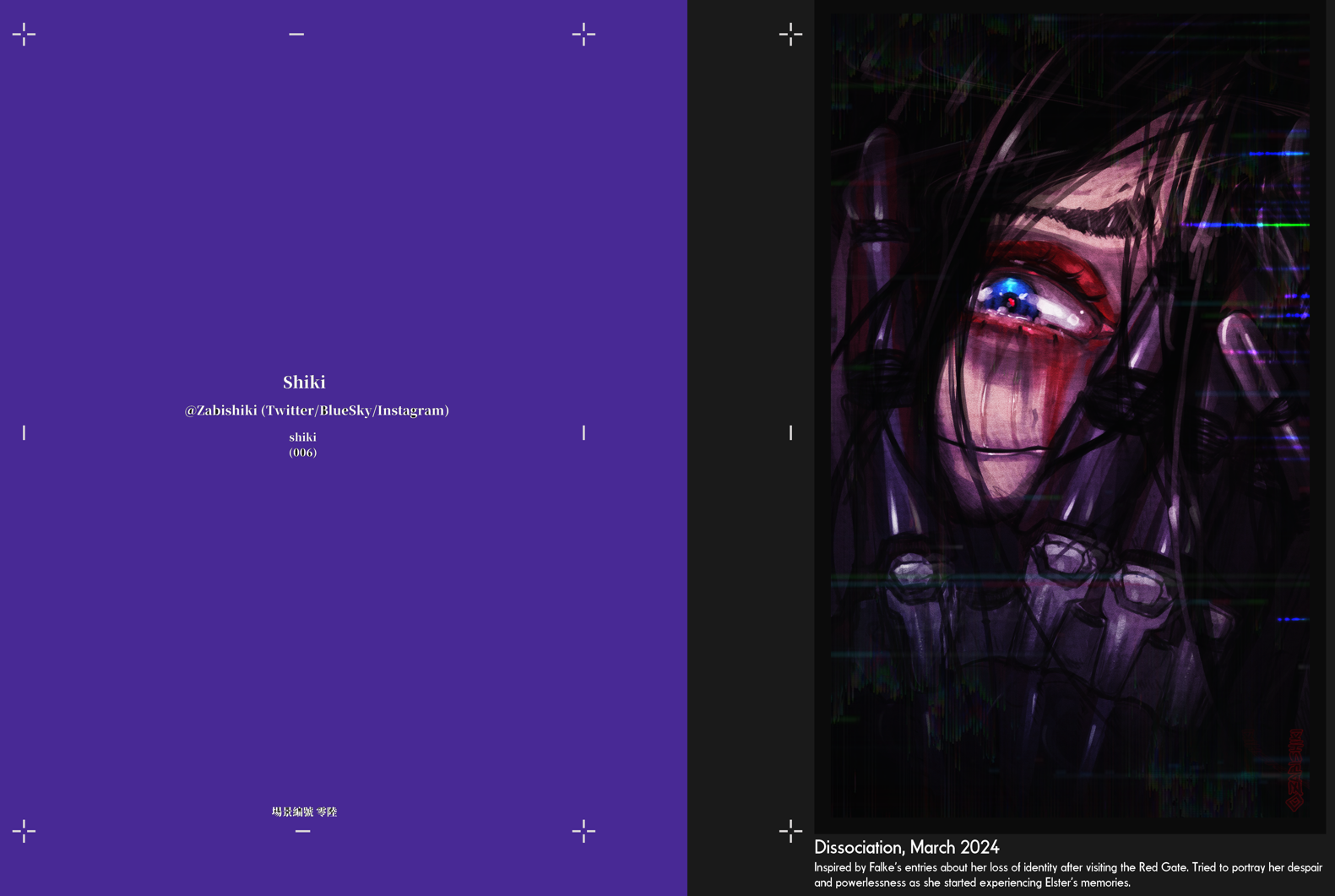Click the "Dissociation, March 2024" title

point(906,847)
